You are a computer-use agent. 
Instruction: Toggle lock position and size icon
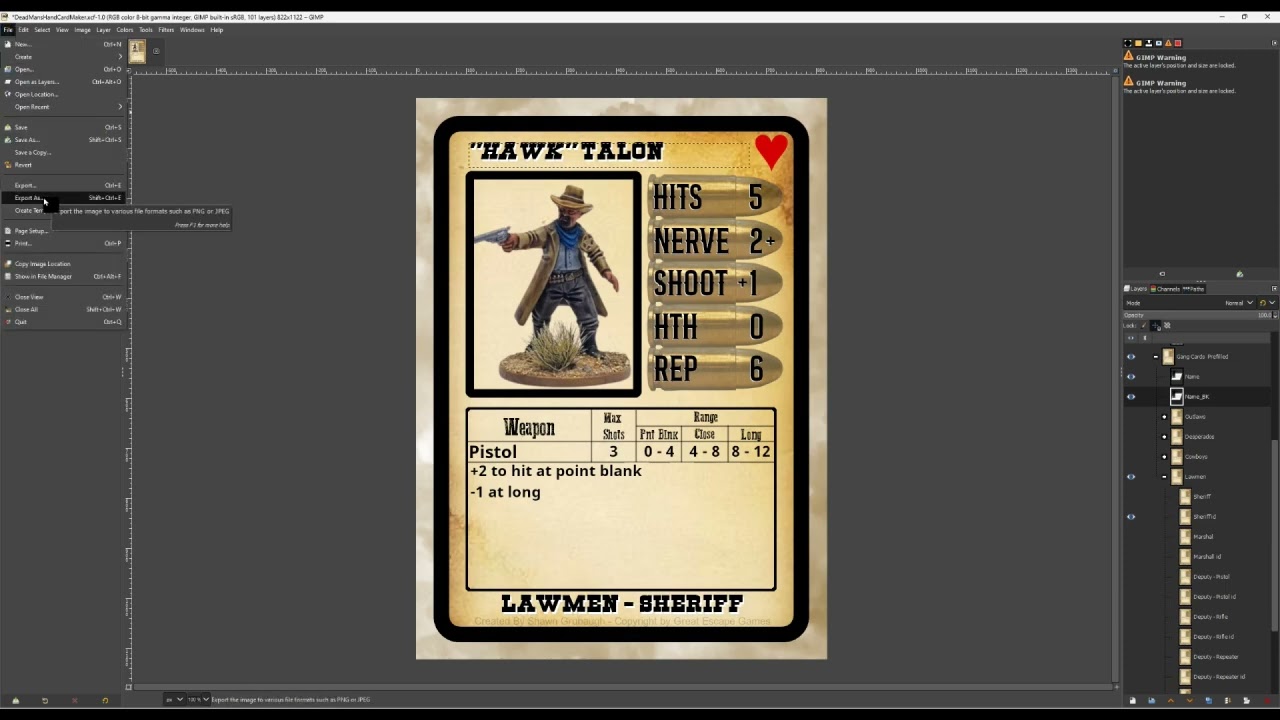tap(1156, 325)
